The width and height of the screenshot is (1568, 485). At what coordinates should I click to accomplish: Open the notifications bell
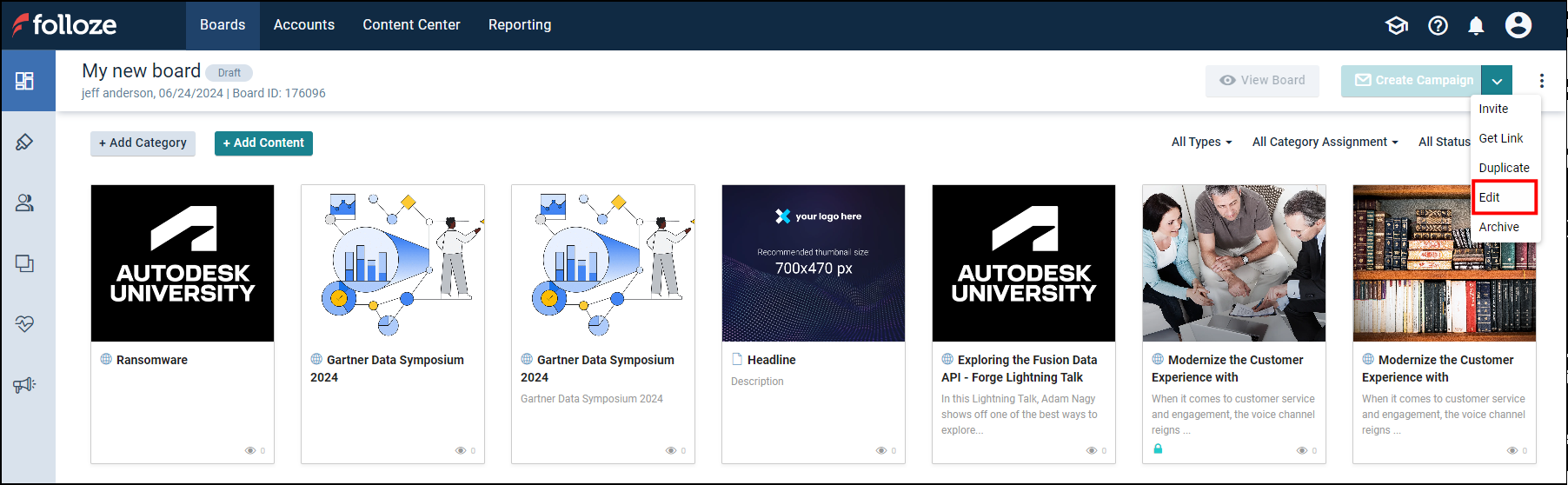pos(1476,25)
